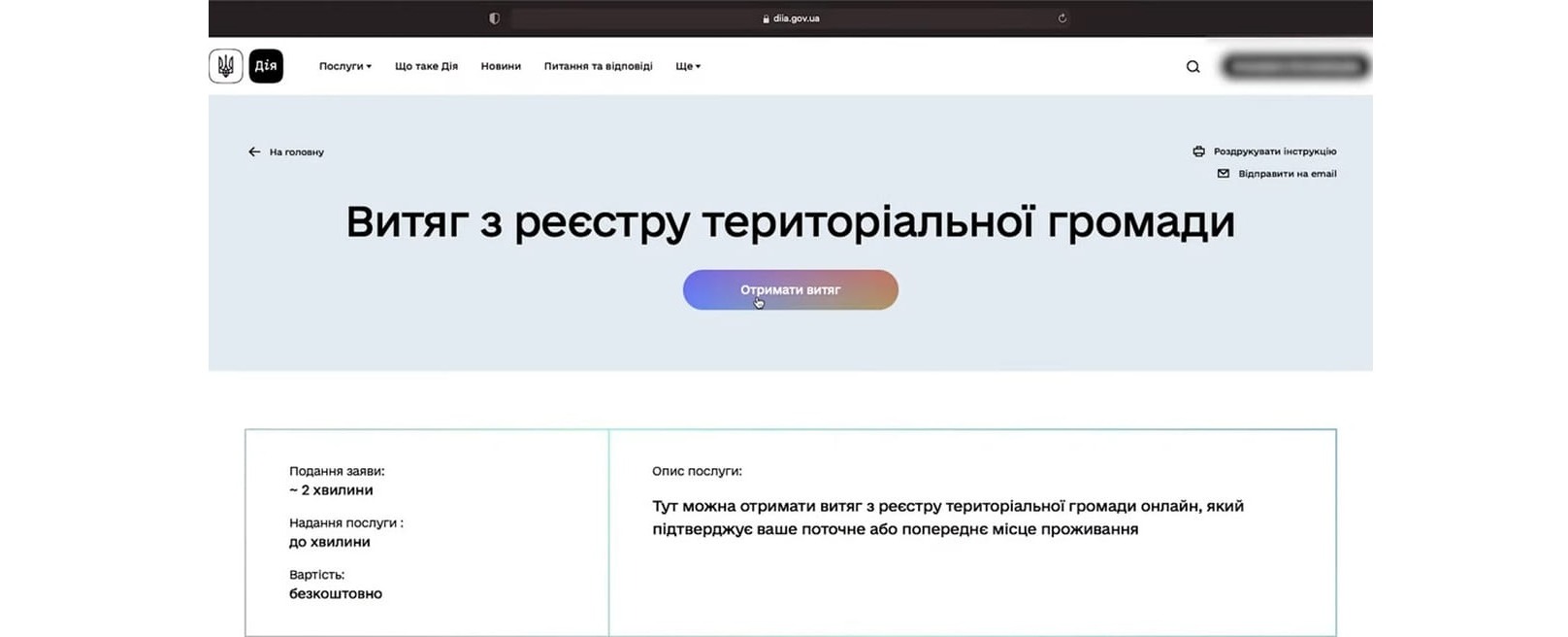Click the Ukrainian trident coat of arms logo

225,66
